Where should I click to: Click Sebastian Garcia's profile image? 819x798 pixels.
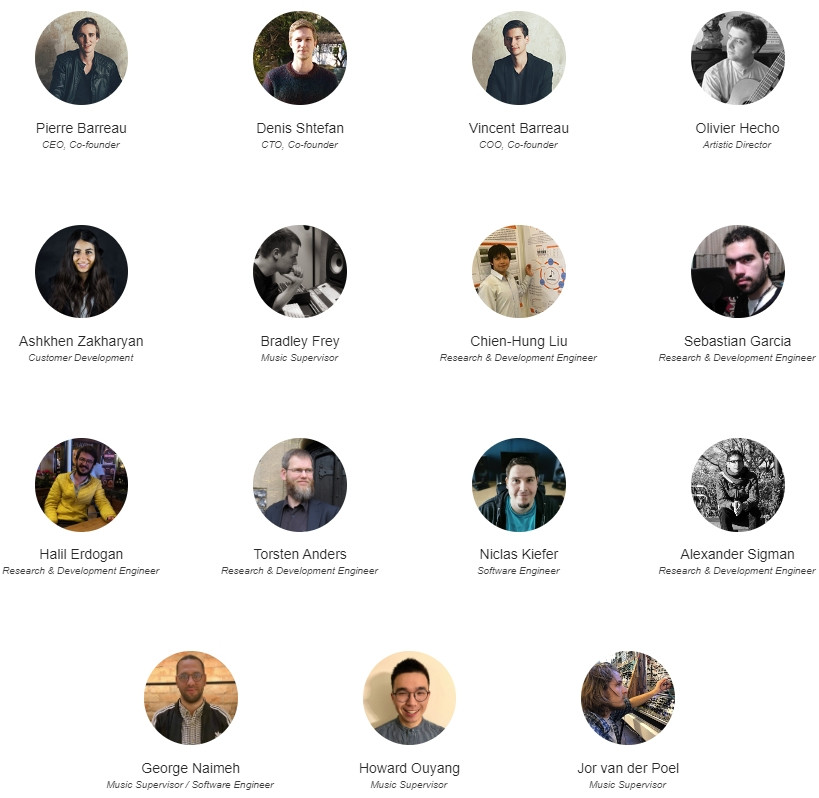click(x=738, y=271)
